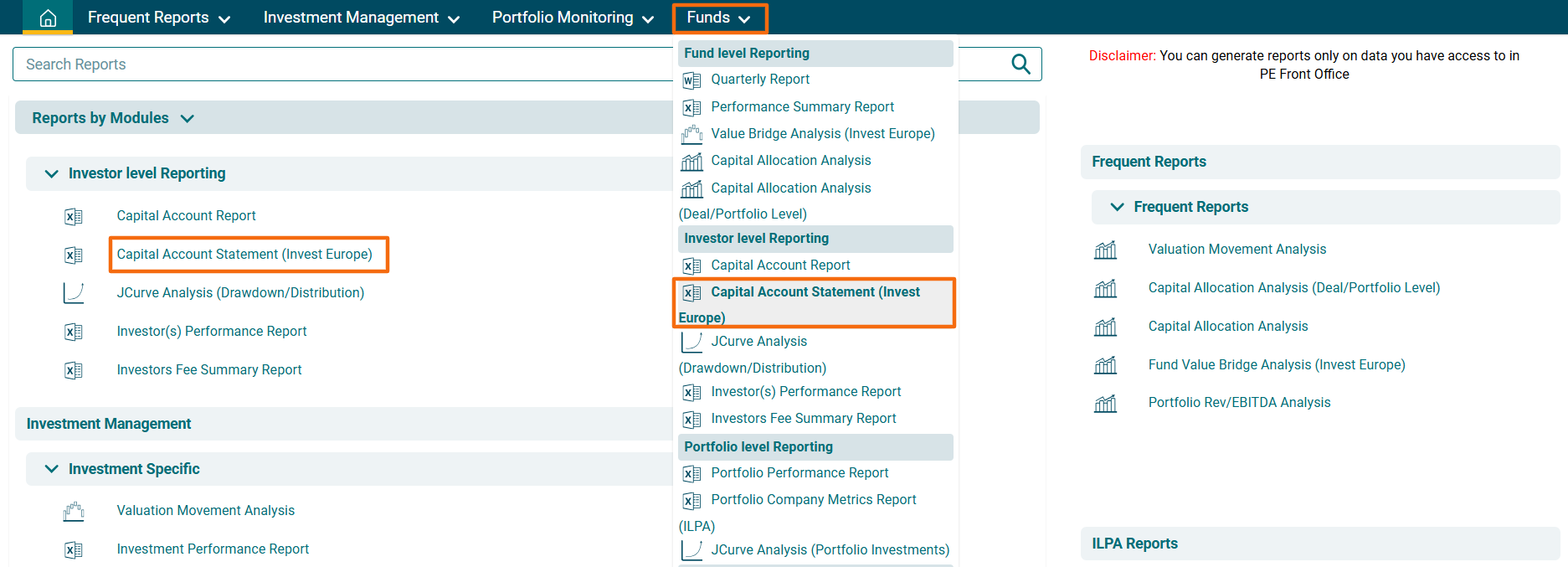The height and width of the screenshot is (567, 1568).
Task: Click Word icon beside Quarterly Report
Action: [691, 80]
